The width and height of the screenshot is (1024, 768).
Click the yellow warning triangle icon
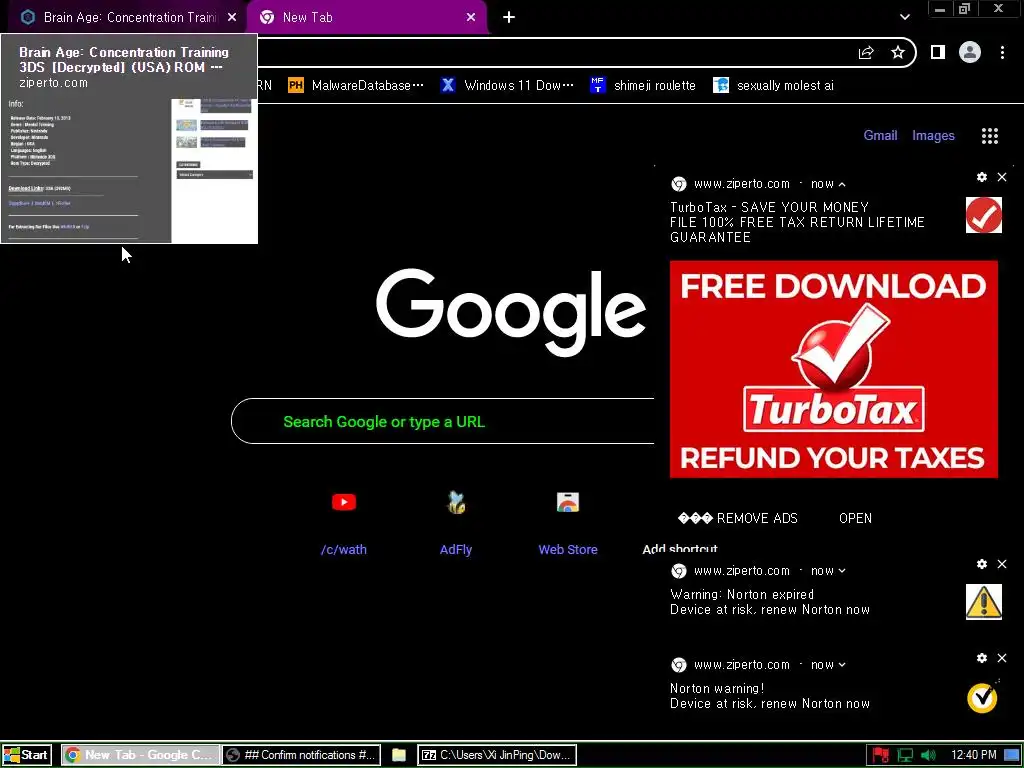(984, 601)
